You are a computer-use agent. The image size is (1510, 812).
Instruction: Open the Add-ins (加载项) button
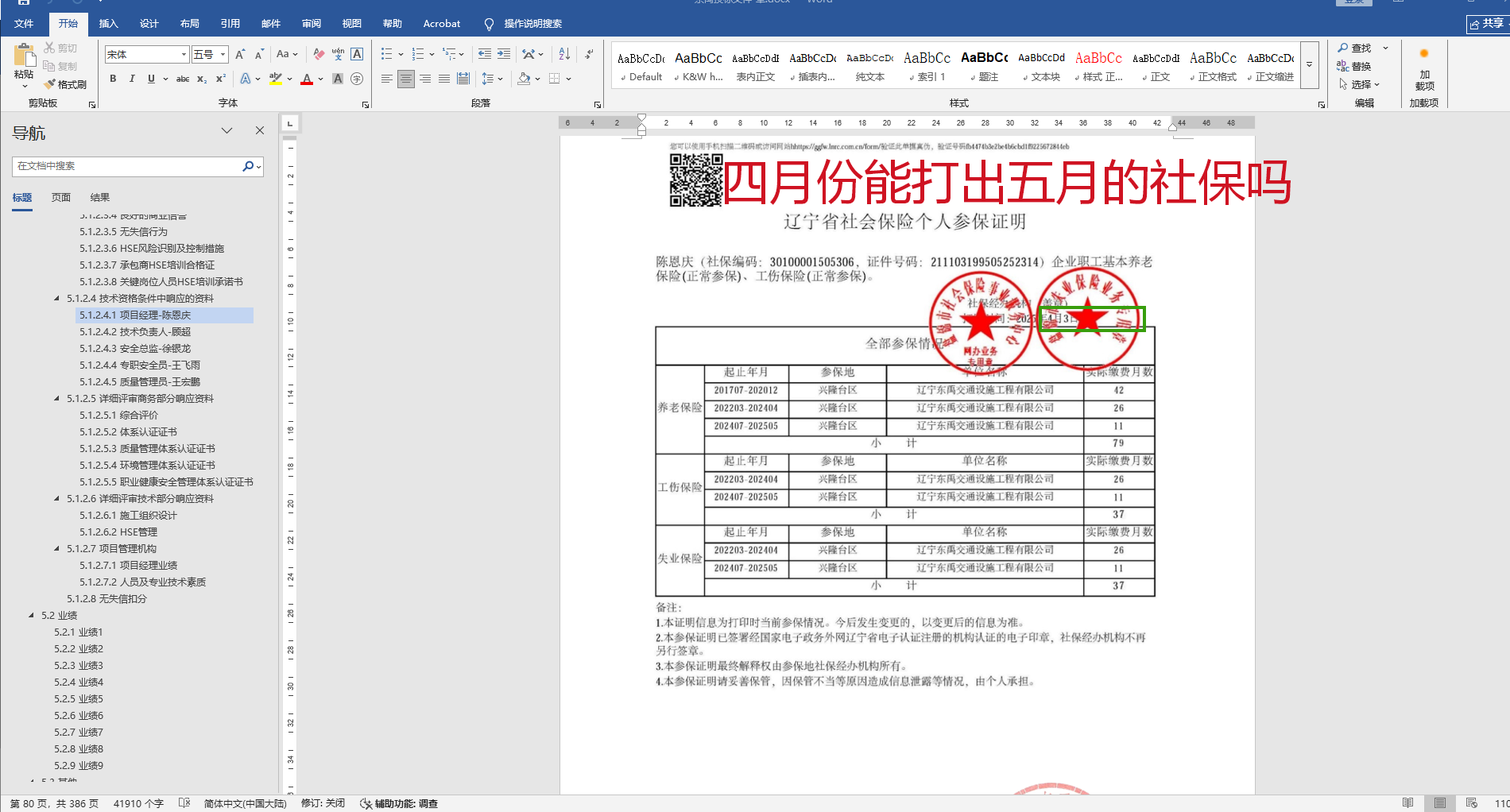(1424, 68)
